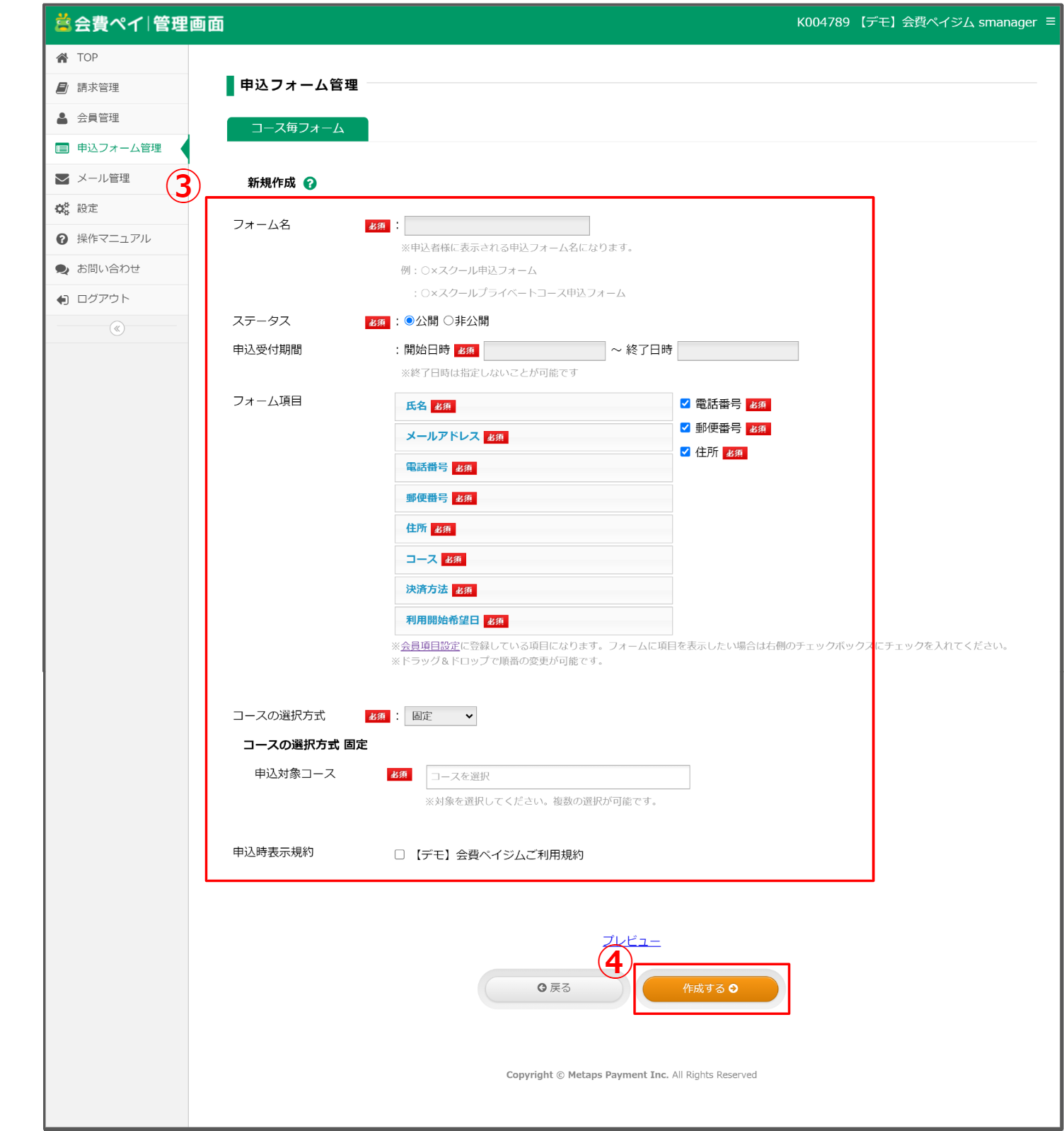The height and width of the screenshot is (1131, 1064).
Task: Click the TOP home icon in sidebar
Action: (62, 58)
